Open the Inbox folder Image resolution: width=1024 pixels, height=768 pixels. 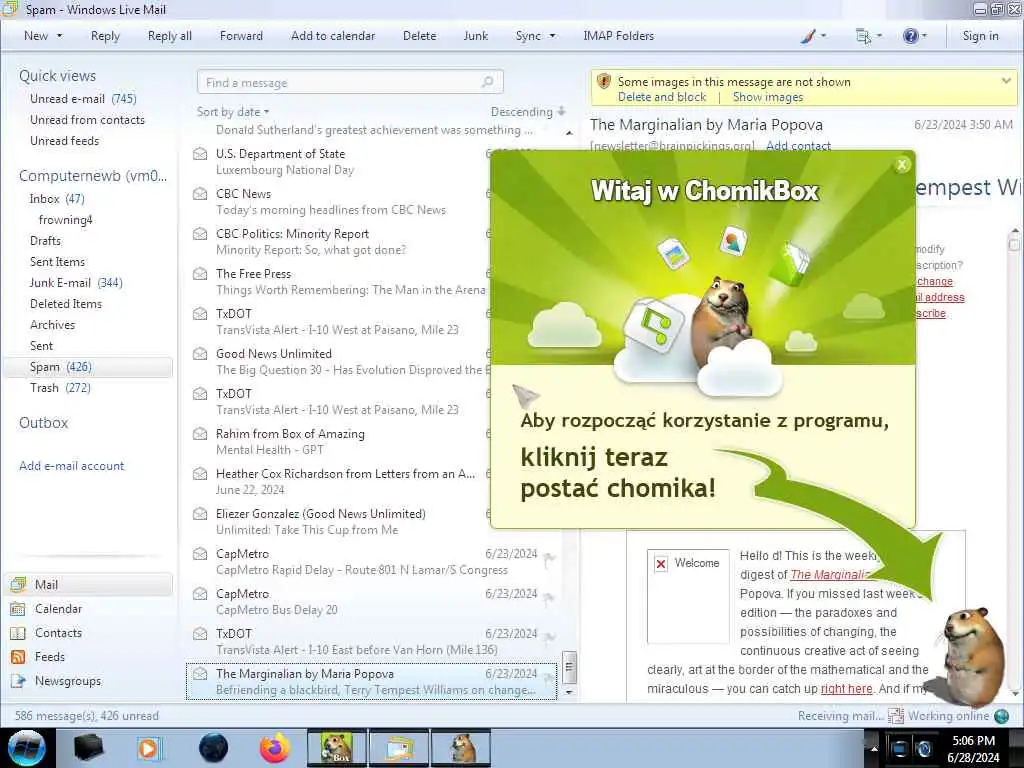57,199
